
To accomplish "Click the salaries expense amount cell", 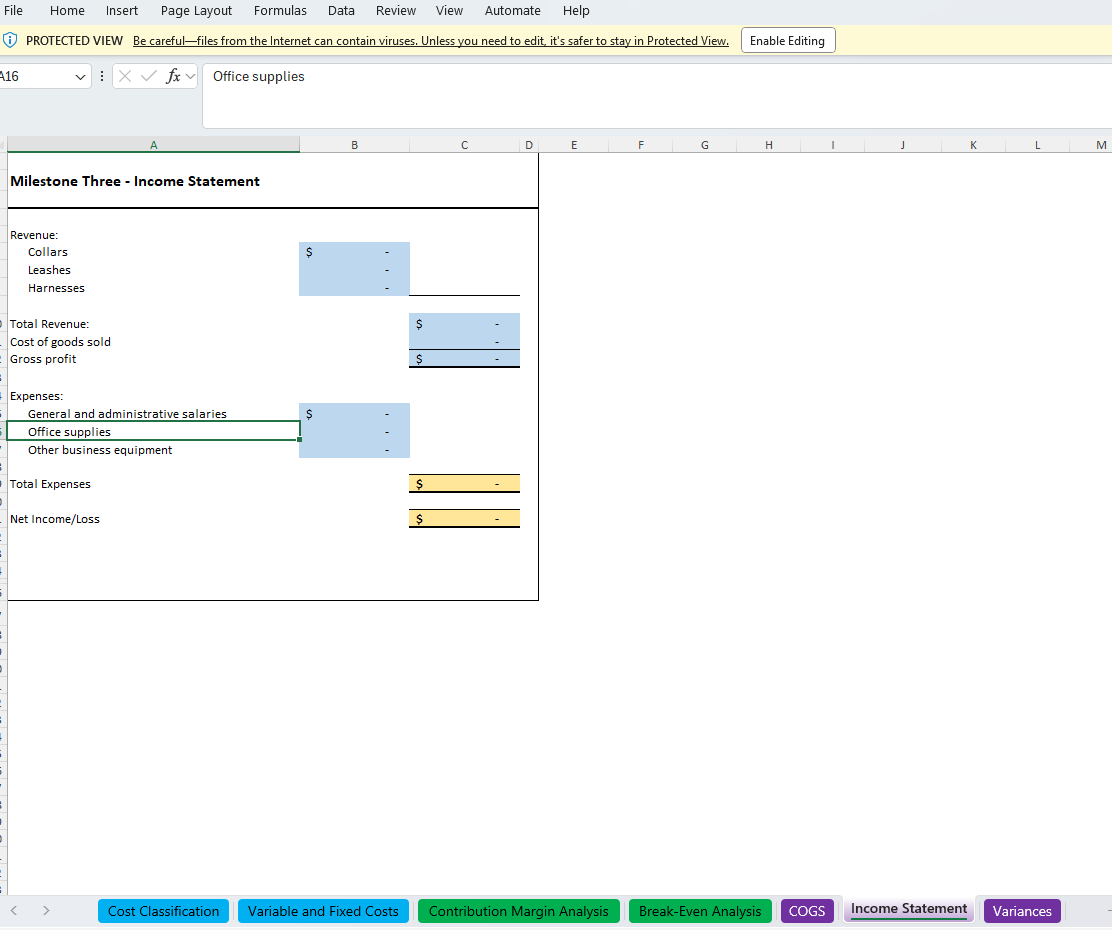I will click(355, 414).
